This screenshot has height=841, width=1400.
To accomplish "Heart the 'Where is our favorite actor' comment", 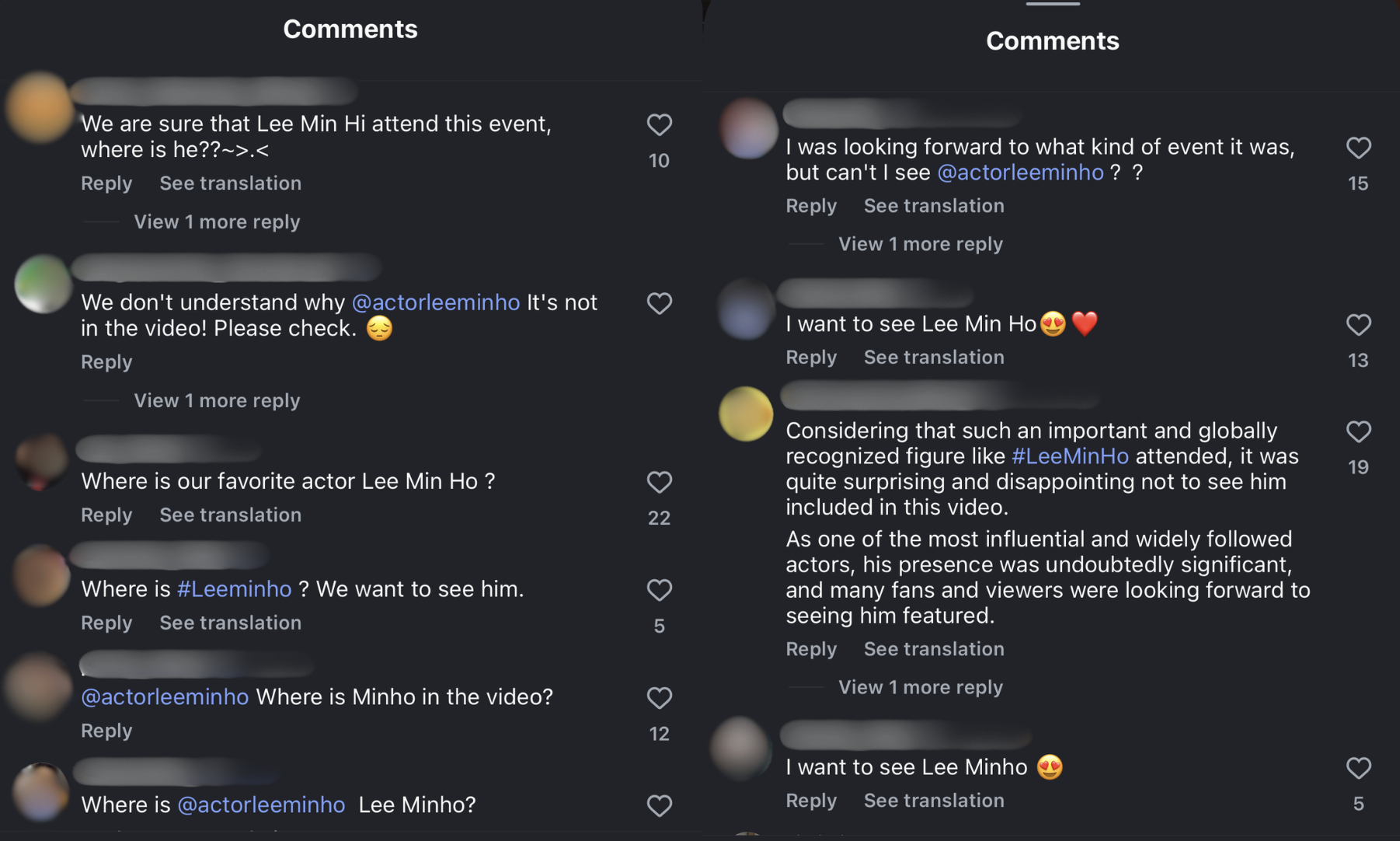I will point(659,482).
